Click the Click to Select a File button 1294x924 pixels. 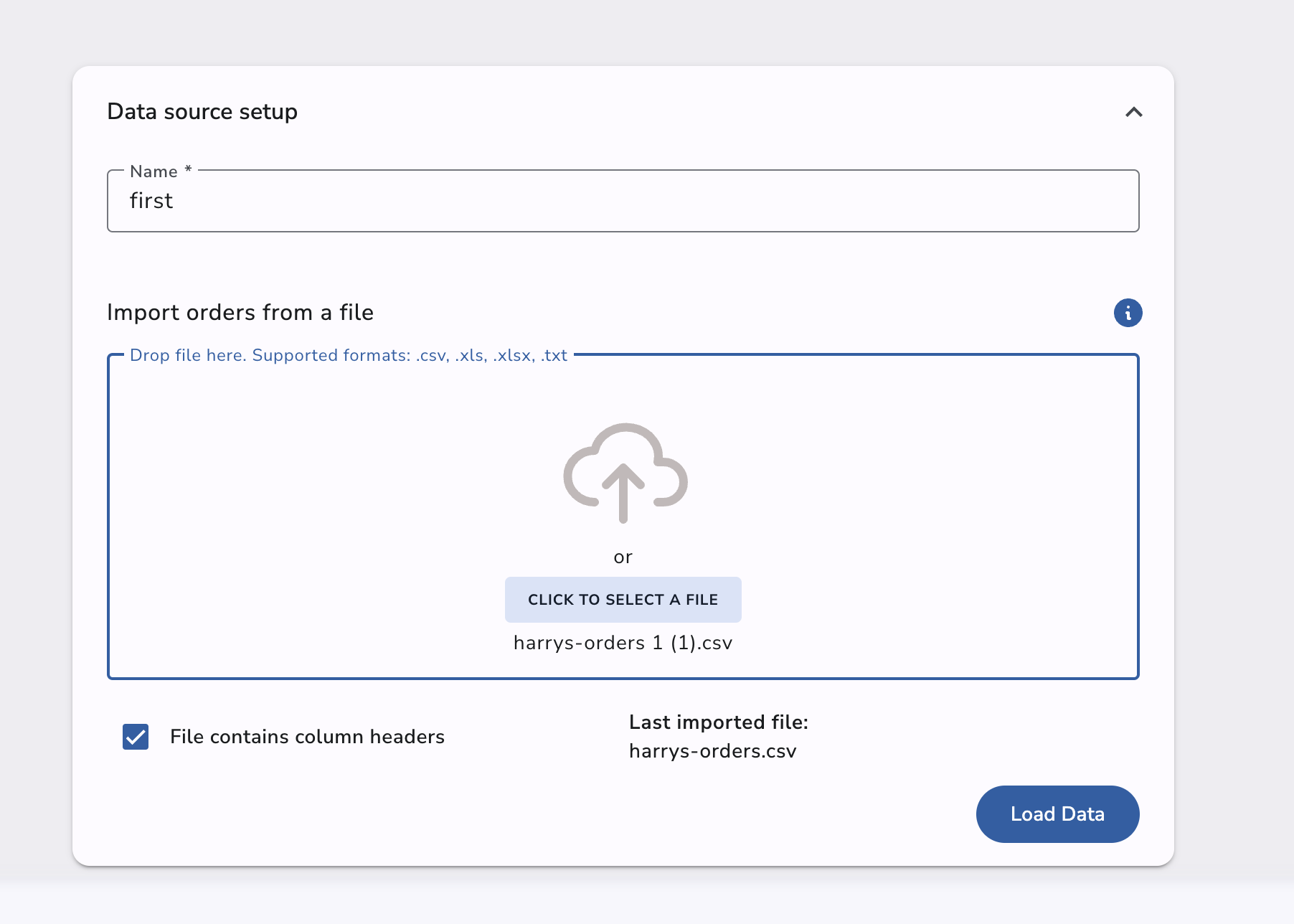[x=623, y=600]
